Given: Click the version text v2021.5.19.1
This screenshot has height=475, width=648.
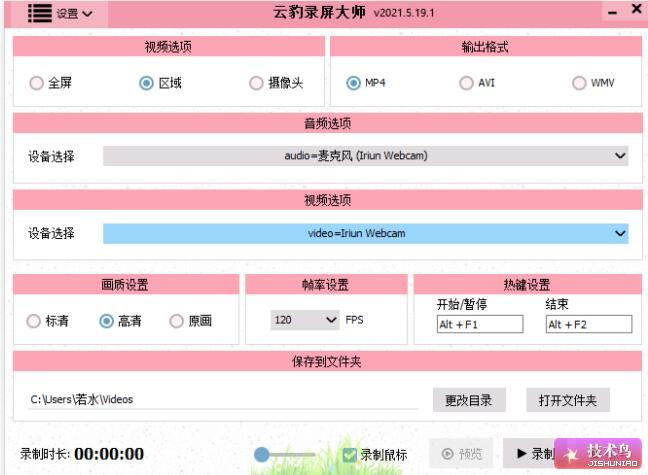Looking at the screenshot, I should 404,13.
